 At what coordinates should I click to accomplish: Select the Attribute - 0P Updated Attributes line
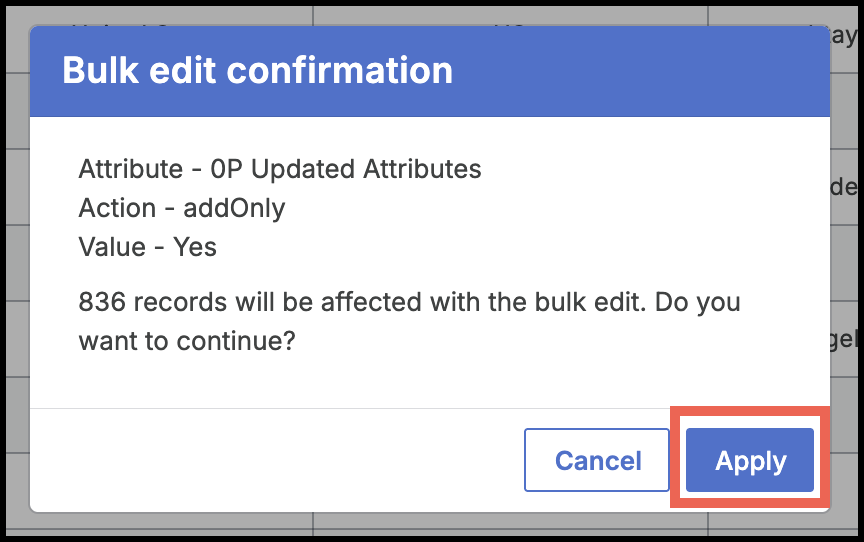tap(280, 169)
